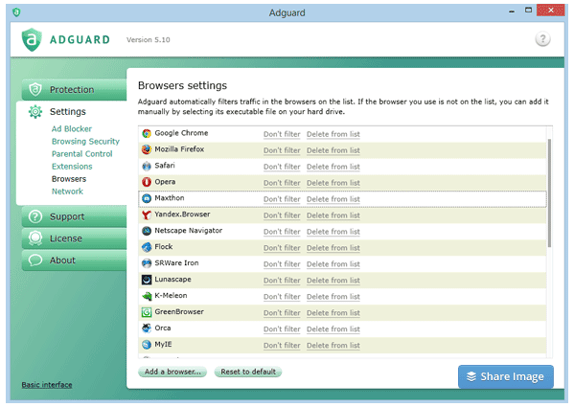The image size is (574, 407).
Task: Click the Yandex.Browser Y icon
Action: pos(146,215)
